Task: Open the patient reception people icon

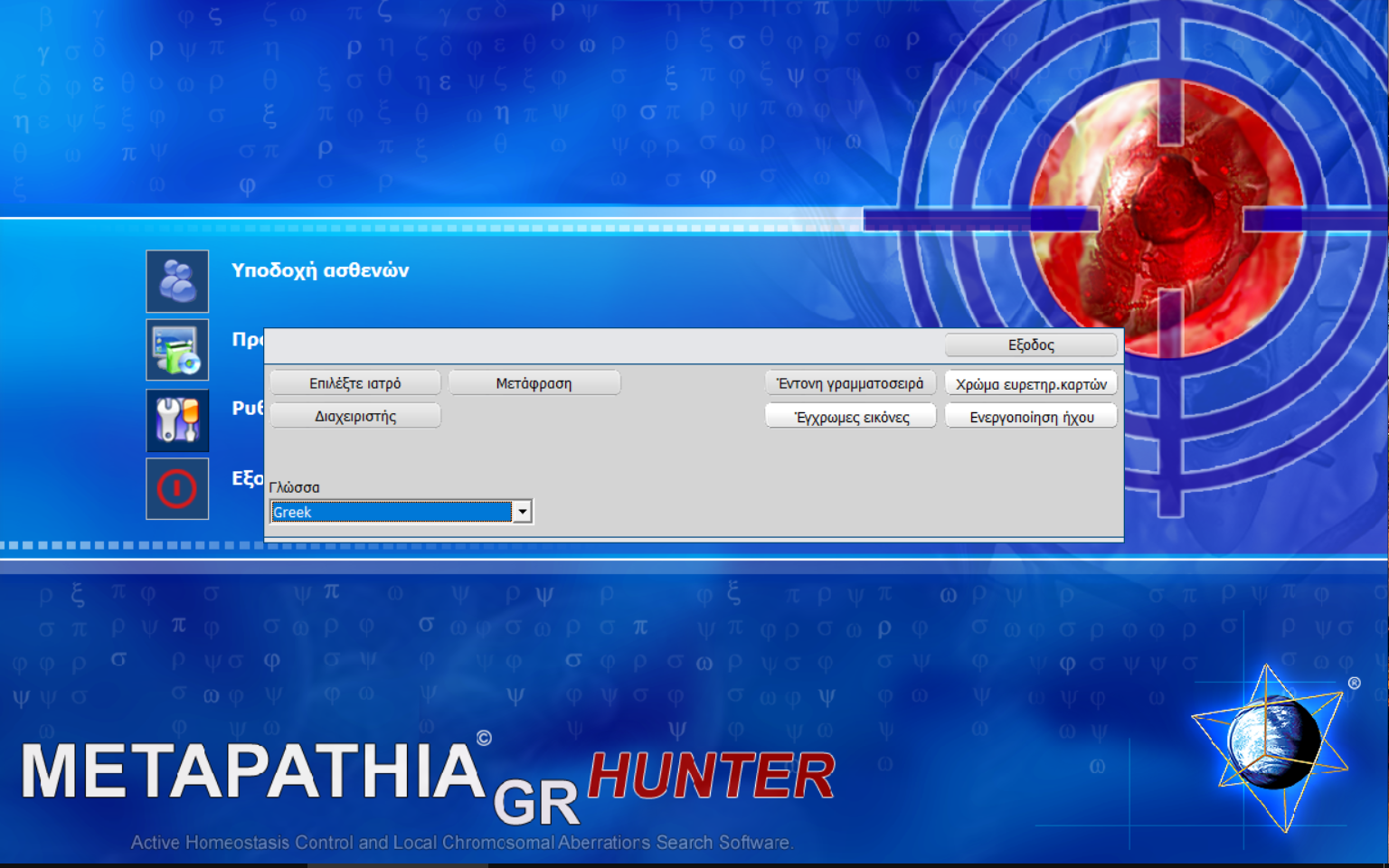Action: [177, 281]
